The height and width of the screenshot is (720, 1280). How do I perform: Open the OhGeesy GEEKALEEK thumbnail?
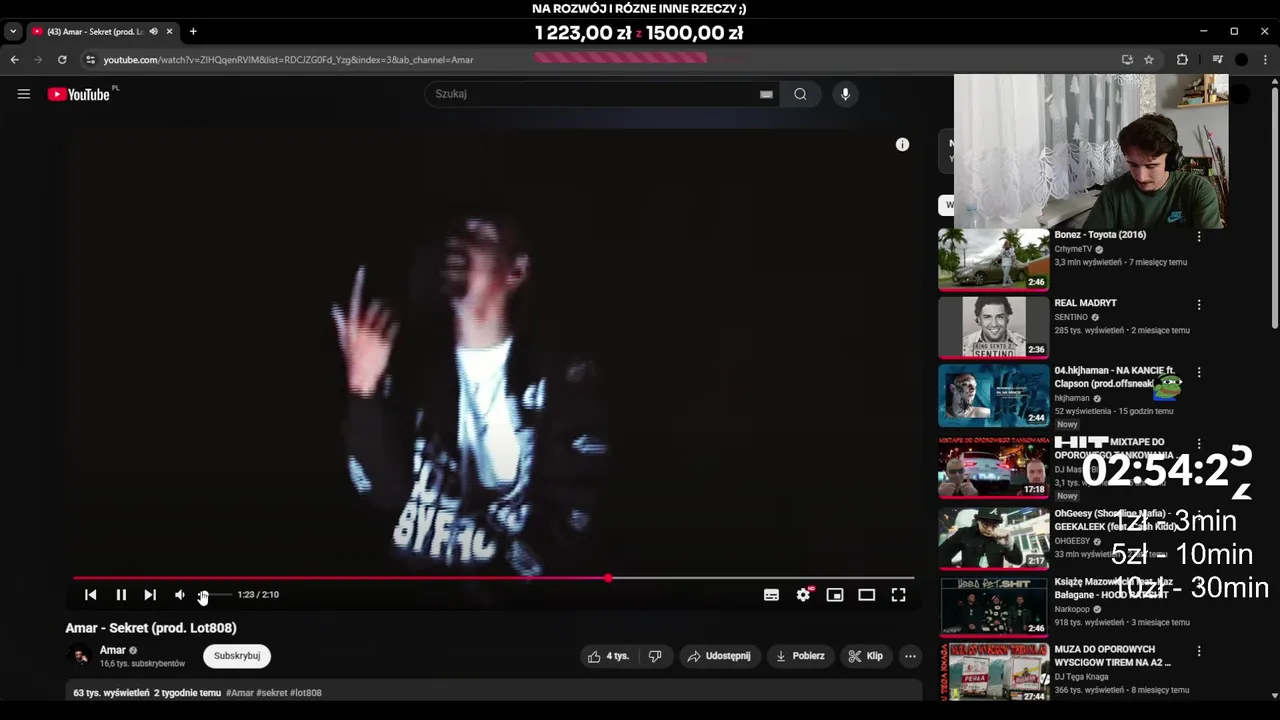(994, 538)
